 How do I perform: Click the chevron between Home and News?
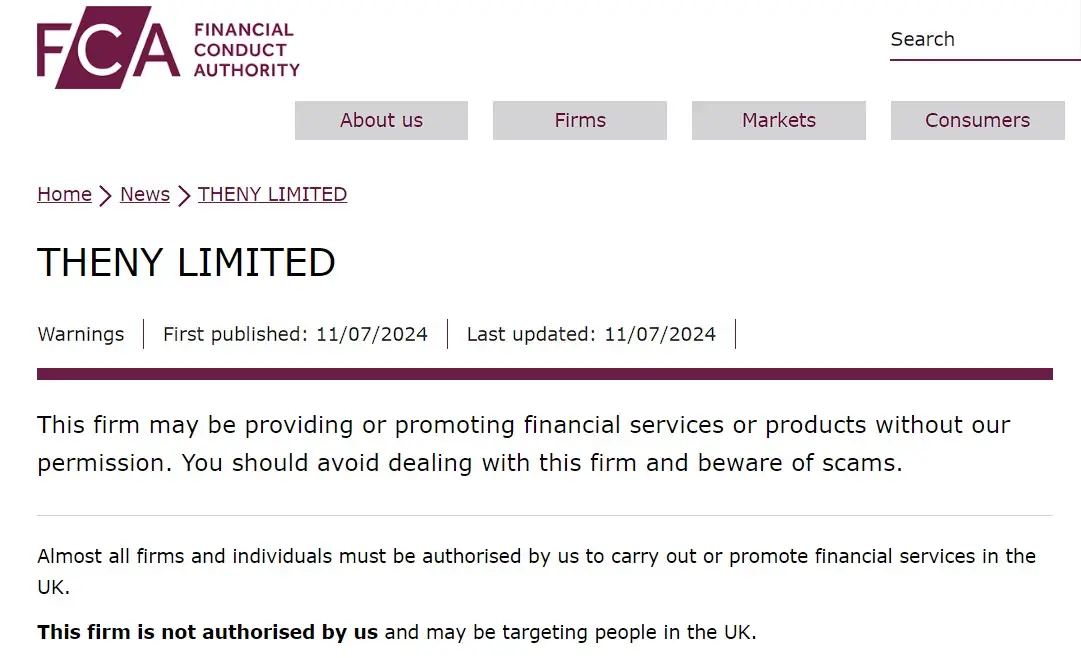click(x=106, y=196)
